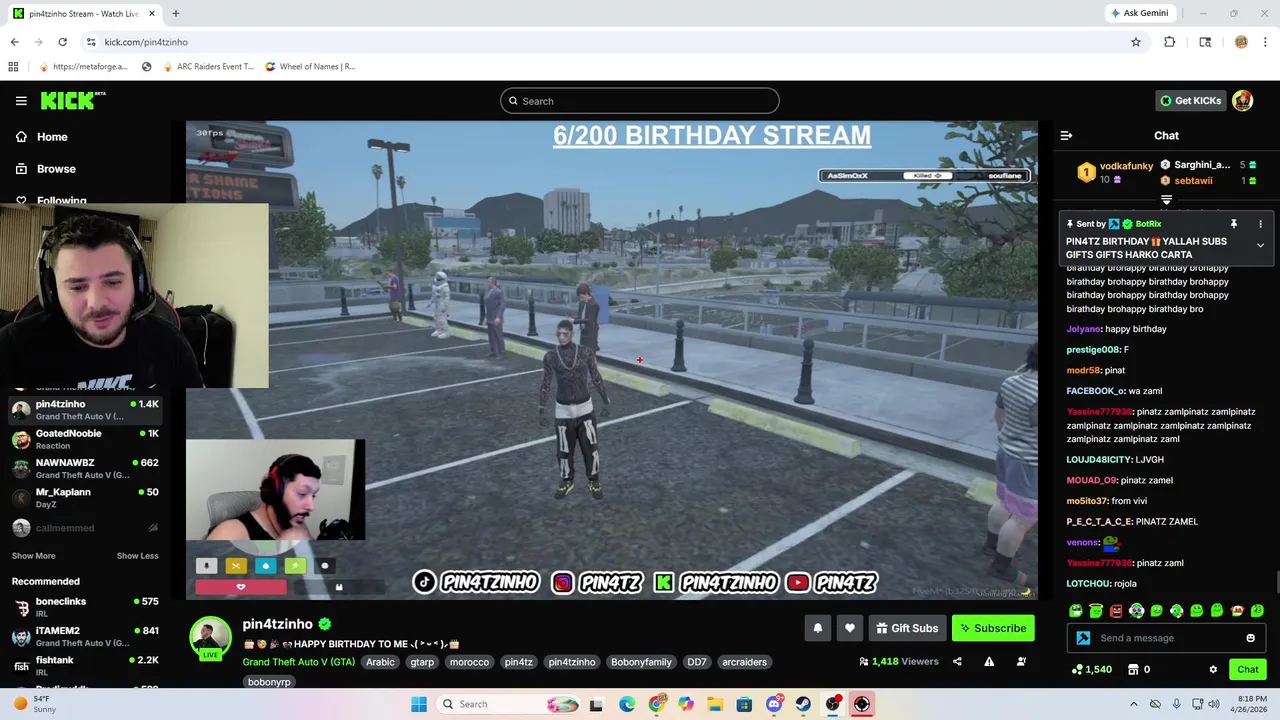Open the Windows Start menu
The width and height of the screenshot is (1280, 720).
[419, 704]
